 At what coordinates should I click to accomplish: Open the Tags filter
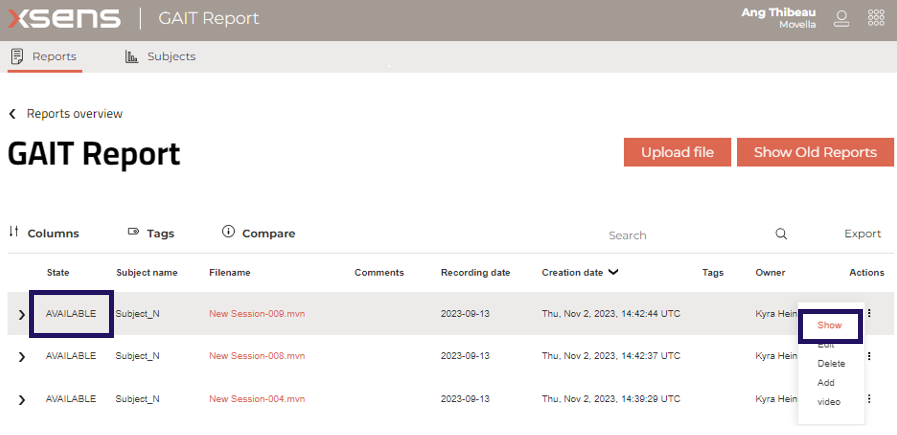(x=151, y=233)
